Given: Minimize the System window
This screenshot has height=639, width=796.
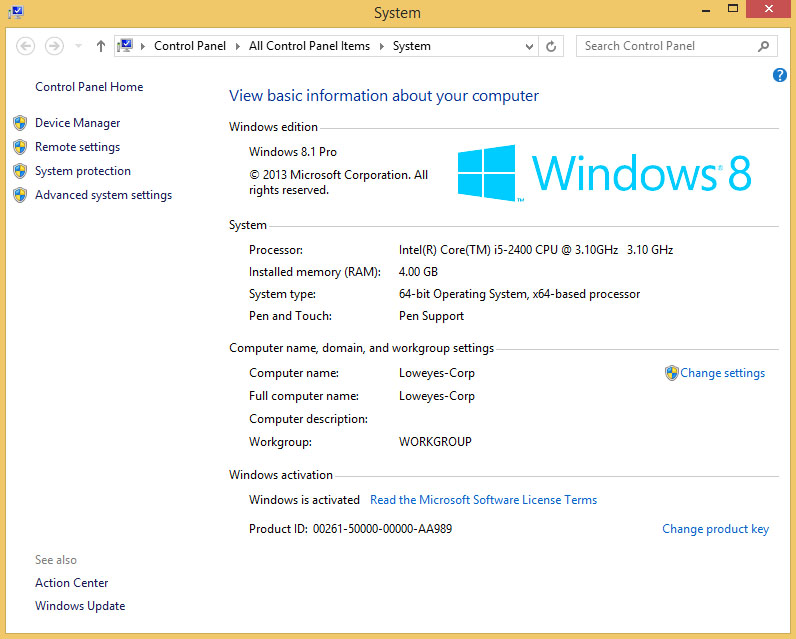Looking at the screenshot, I should coord(706,10).
